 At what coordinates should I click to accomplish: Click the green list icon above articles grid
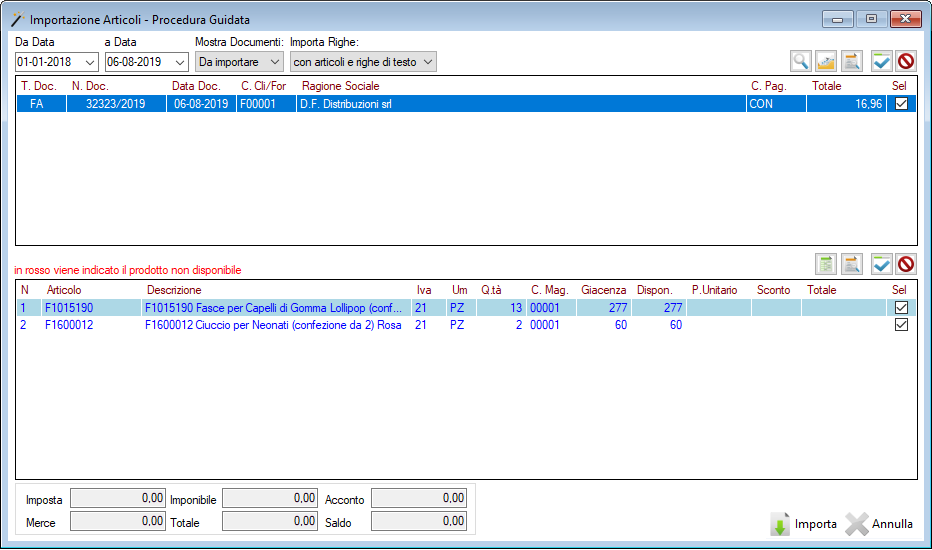coord(826,264)
